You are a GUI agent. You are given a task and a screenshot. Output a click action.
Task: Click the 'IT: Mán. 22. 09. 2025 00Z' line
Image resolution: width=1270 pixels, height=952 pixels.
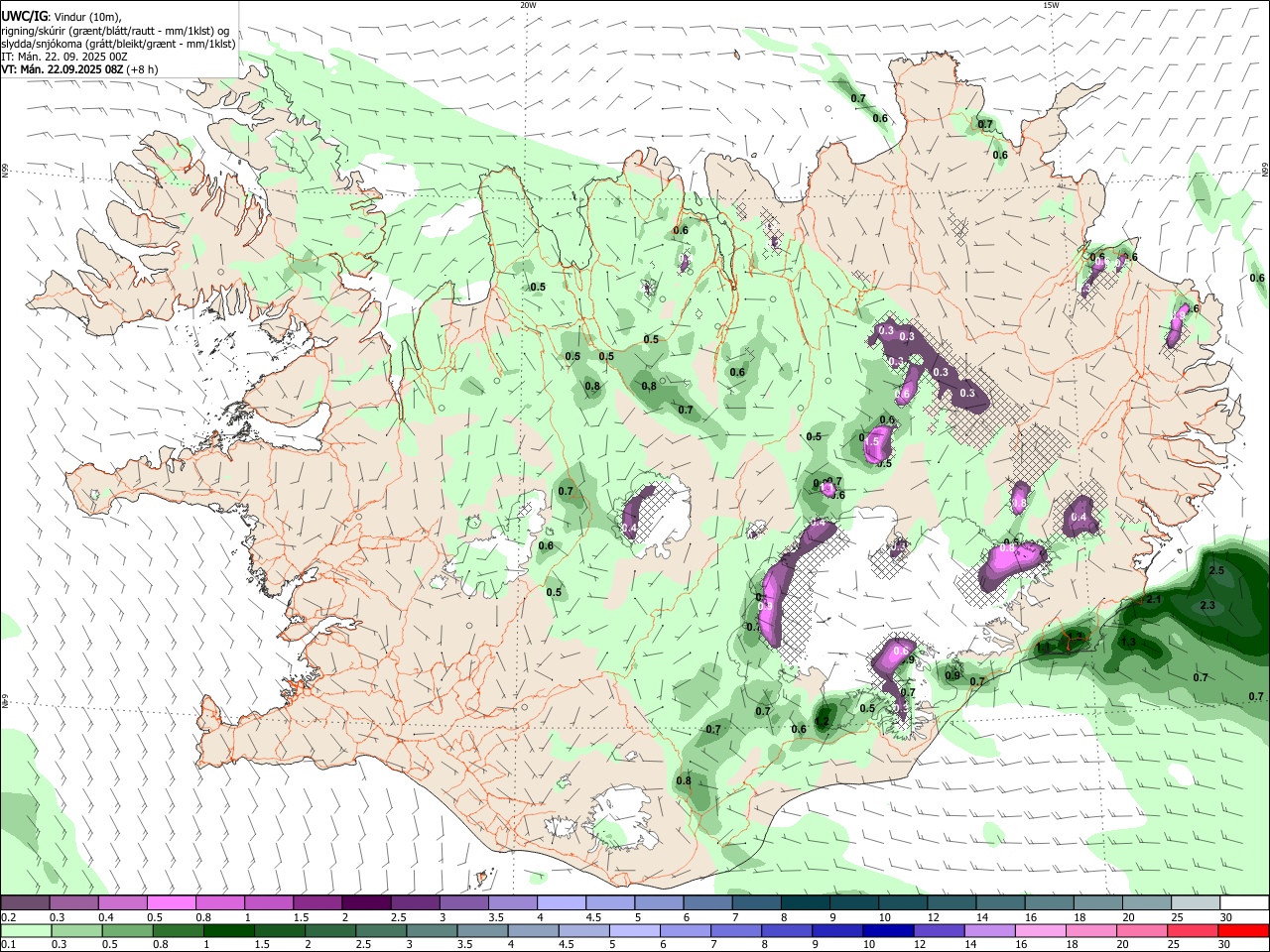pos(64,57)
